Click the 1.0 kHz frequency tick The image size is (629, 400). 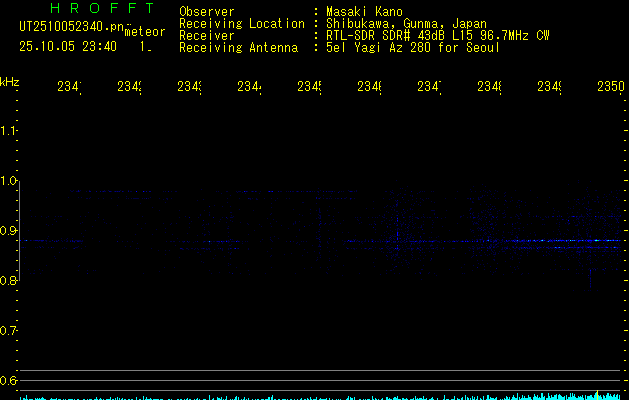(x=9, y=181)
